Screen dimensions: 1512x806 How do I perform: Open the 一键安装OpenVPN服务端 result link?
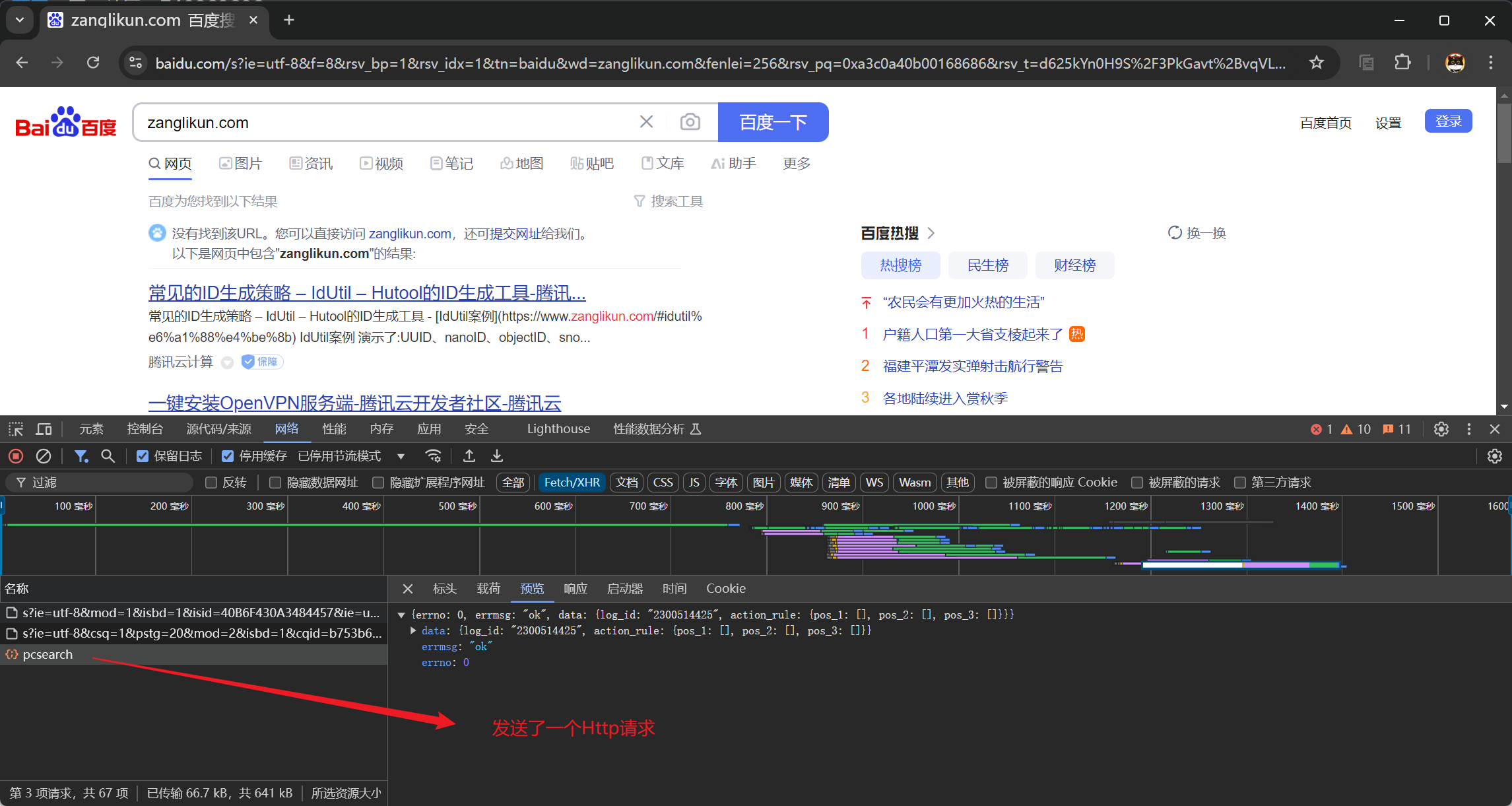tap(354, 403)
